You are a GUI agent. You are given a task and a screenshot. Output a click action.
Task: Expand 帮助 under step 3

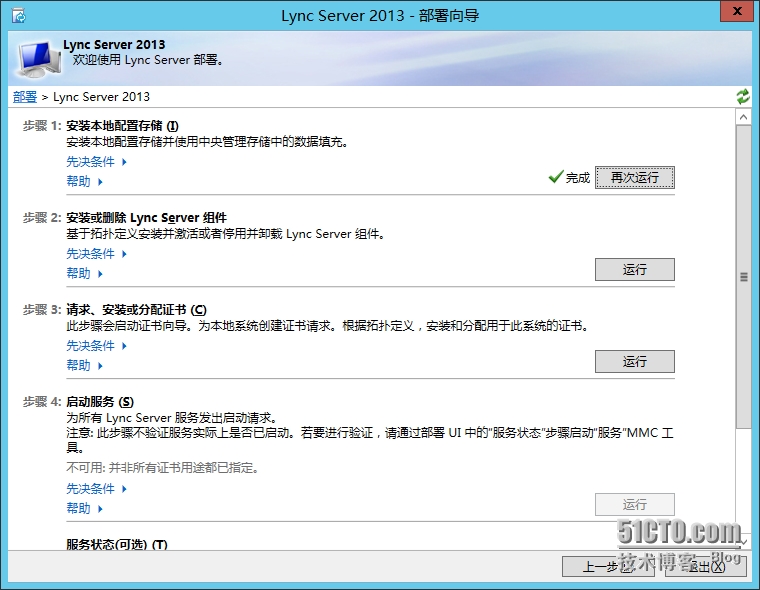(84, 365)
